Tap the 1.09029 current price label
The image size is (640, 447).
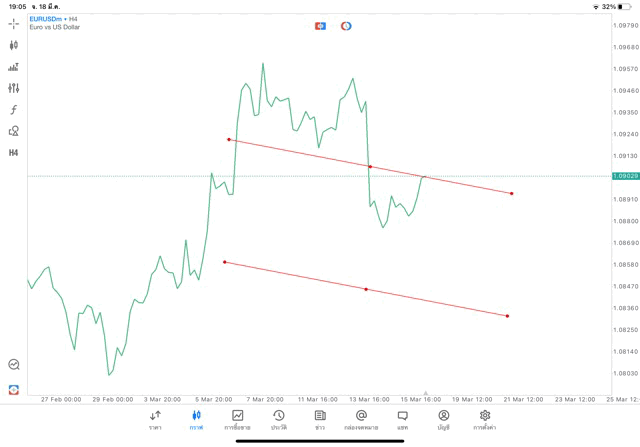pyautogui.click(x=625, y=176)
